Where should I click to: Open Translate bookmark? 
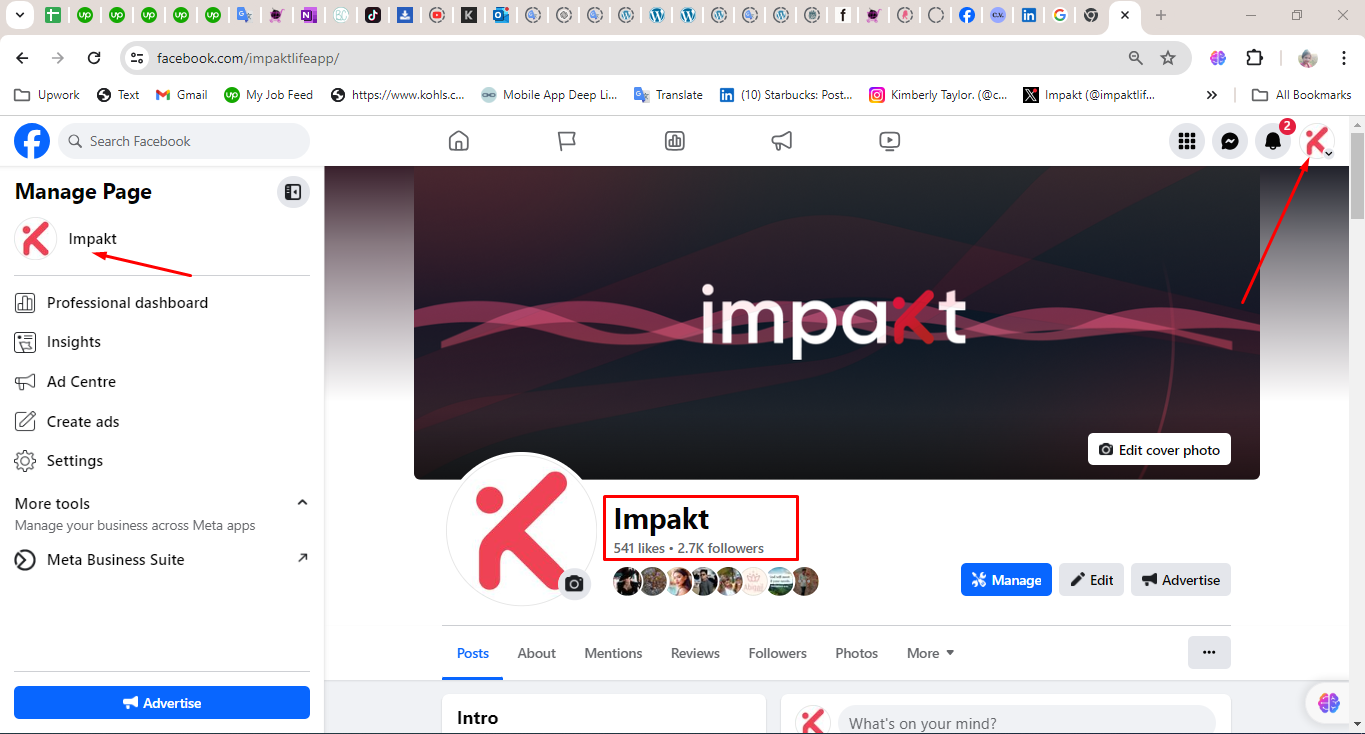[668, 95]
